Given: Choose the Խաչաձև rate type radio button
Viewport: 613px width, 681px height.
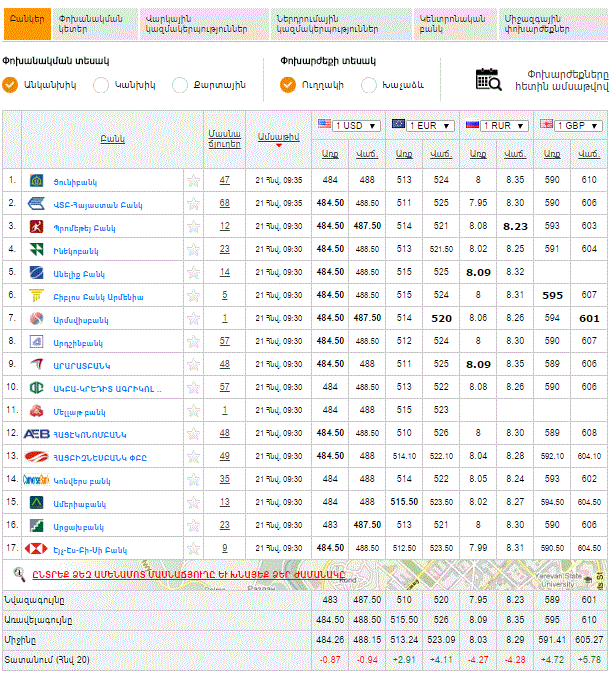Looking at the screenshot, I should [x=369, y=85].
